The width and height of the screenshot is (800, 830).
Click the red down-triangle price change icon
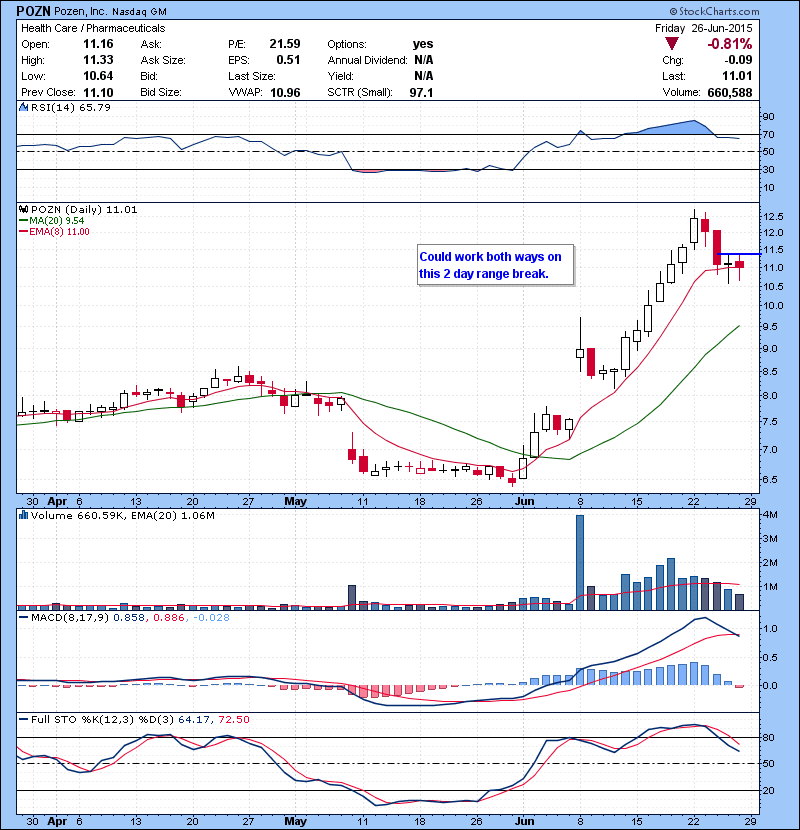[672, 44]
